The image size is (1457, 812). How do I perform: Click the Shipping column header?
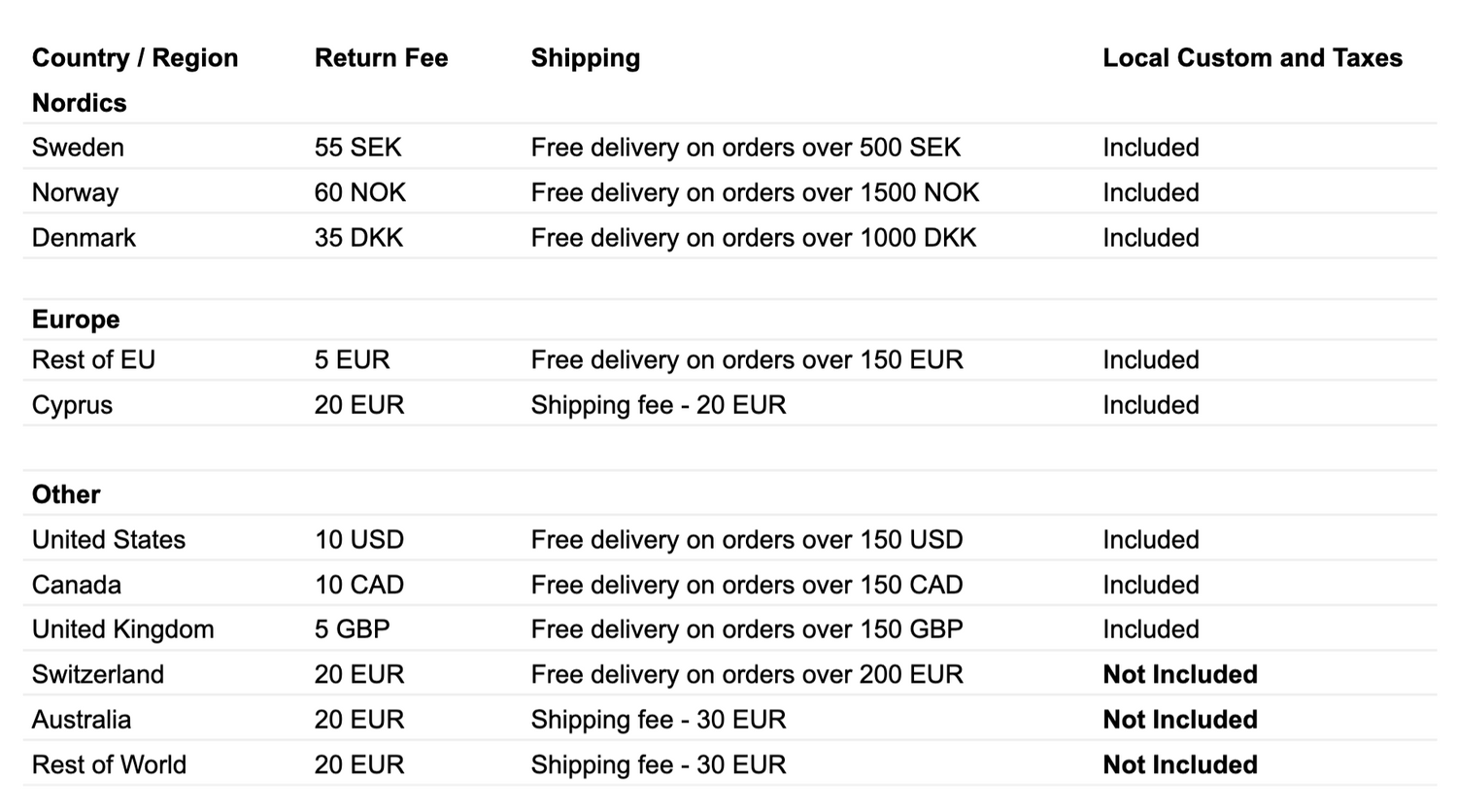[x=585, y=58]
